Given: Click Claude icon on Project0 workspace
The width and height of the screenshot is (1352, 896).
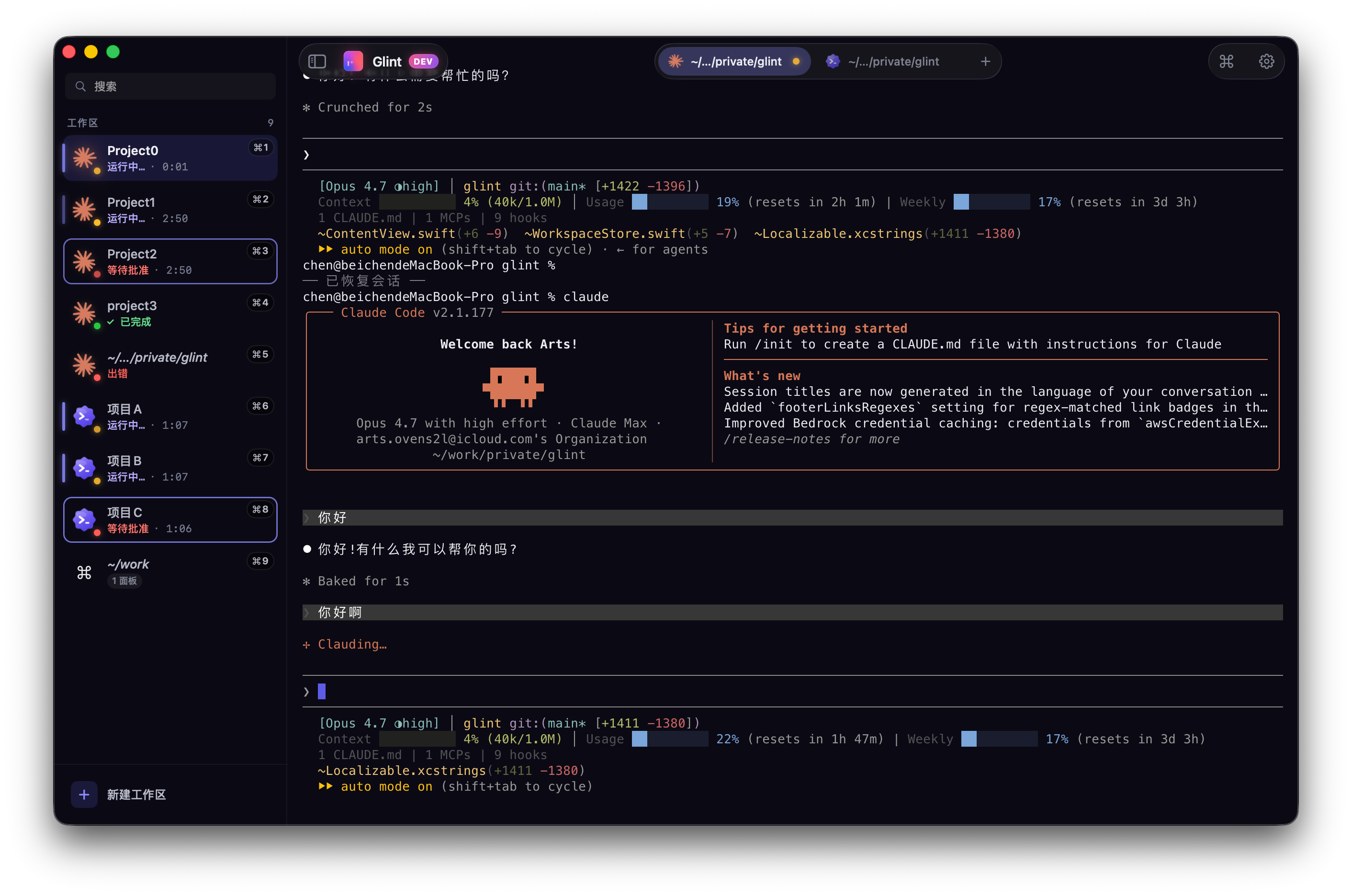Looking at the screenshot, I should (85, 158).
